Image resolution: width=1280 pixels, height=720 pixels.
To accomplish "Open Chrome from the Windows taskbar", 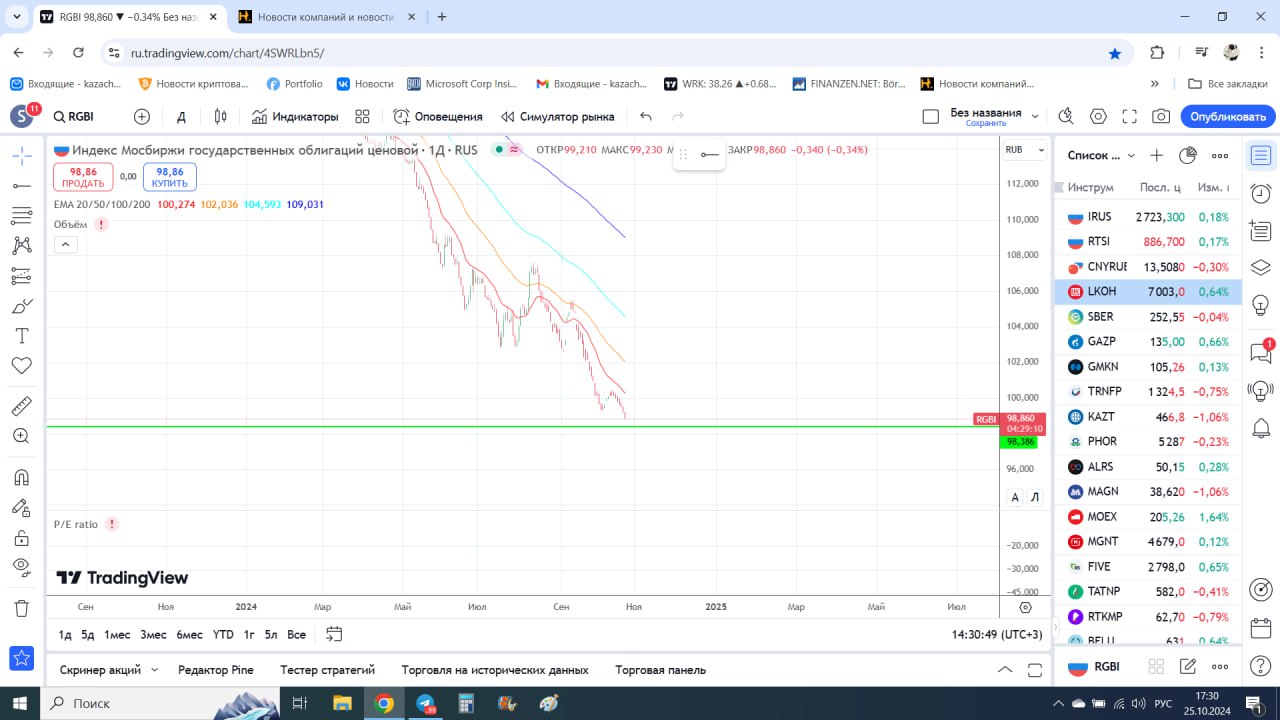I will [x=384, y=703].
